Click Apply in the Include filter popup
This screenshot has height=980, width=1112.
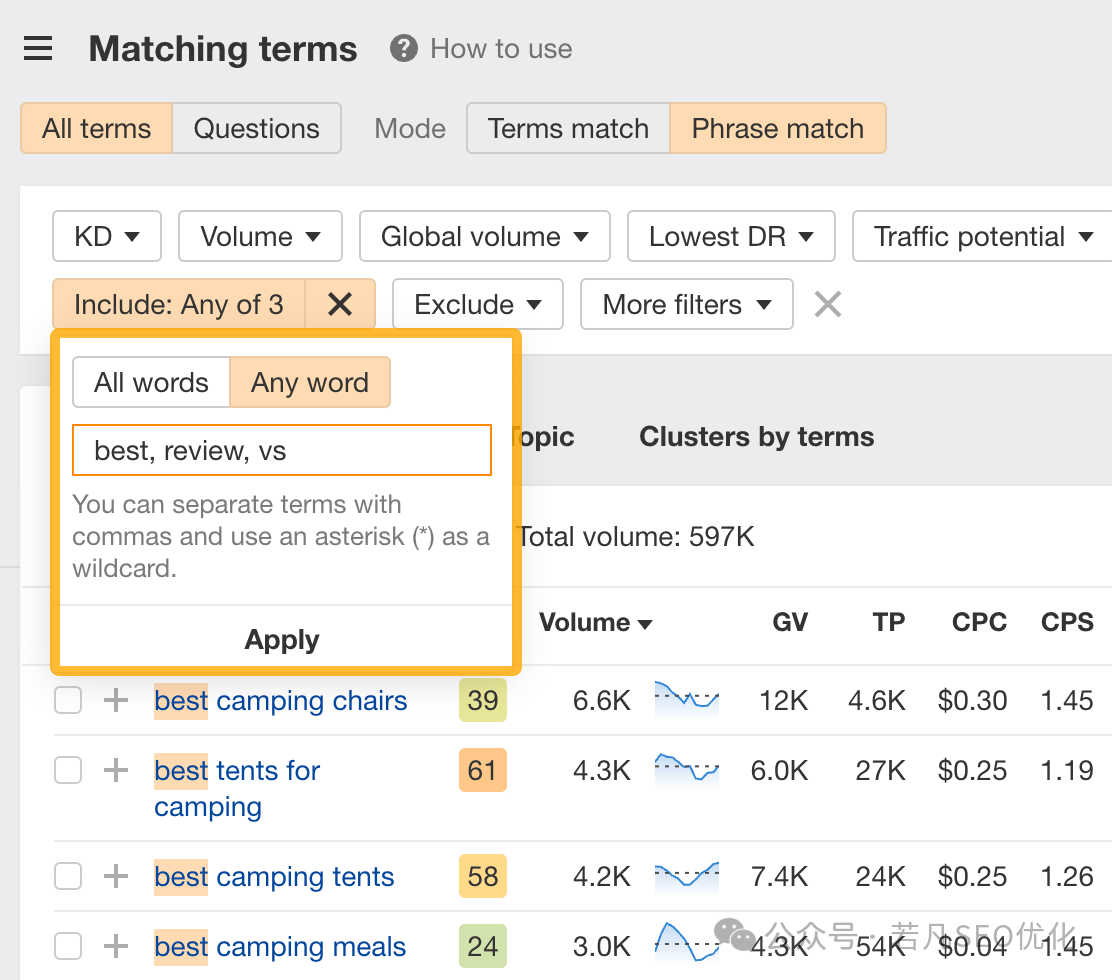(282, 639)
